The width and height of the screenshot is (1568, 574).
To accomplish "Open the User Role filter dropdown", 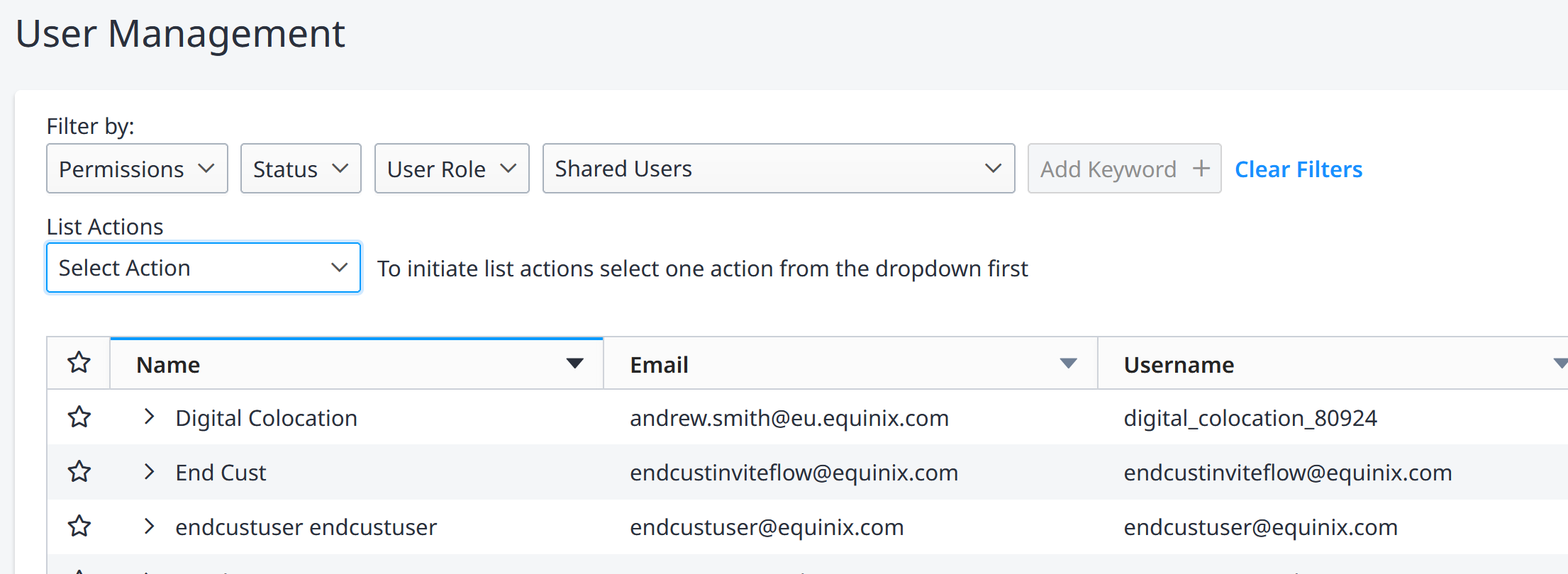I will point(452,169).
